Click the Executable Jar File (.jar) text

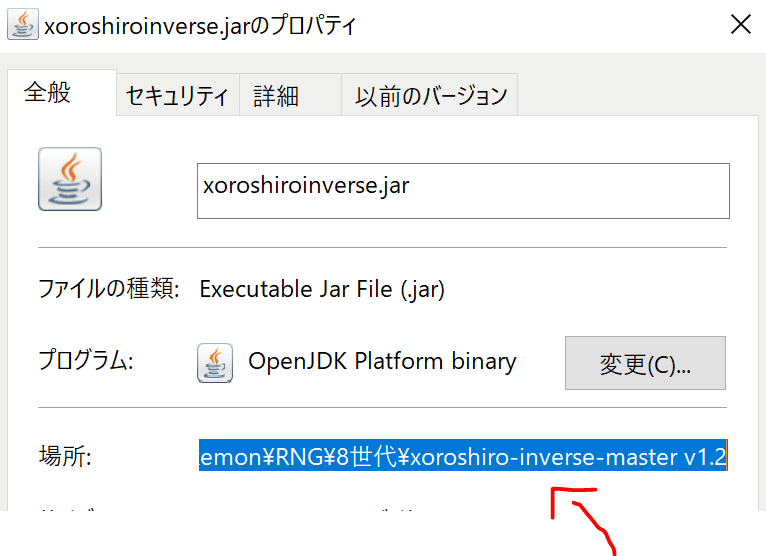point(322,289)
